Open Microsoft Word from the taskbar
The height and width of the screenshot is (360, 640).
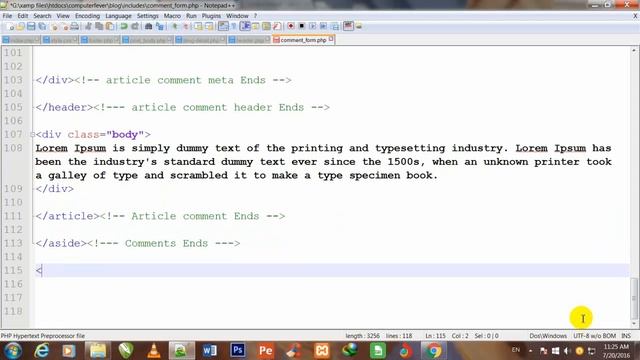(x=210, y=351)
